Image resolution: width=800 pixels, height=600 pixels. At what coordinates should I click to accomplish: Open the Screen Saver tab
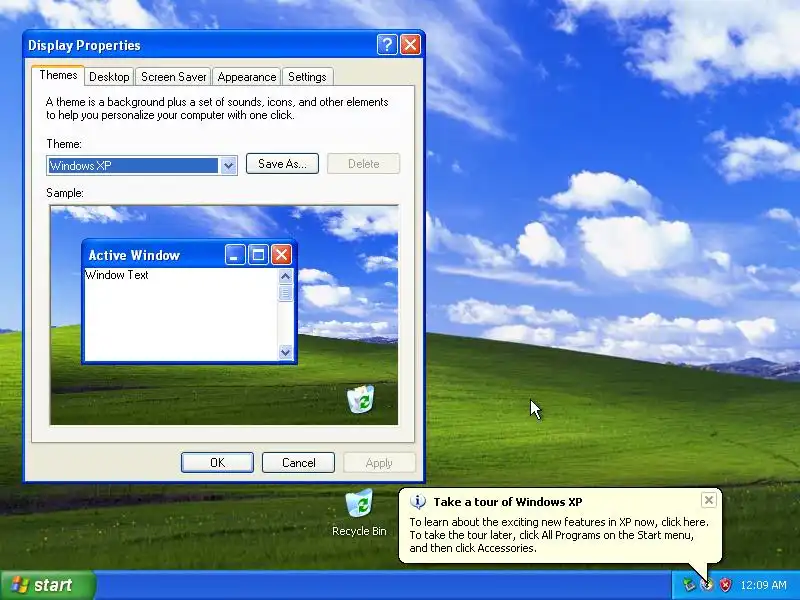click(173, 77)
